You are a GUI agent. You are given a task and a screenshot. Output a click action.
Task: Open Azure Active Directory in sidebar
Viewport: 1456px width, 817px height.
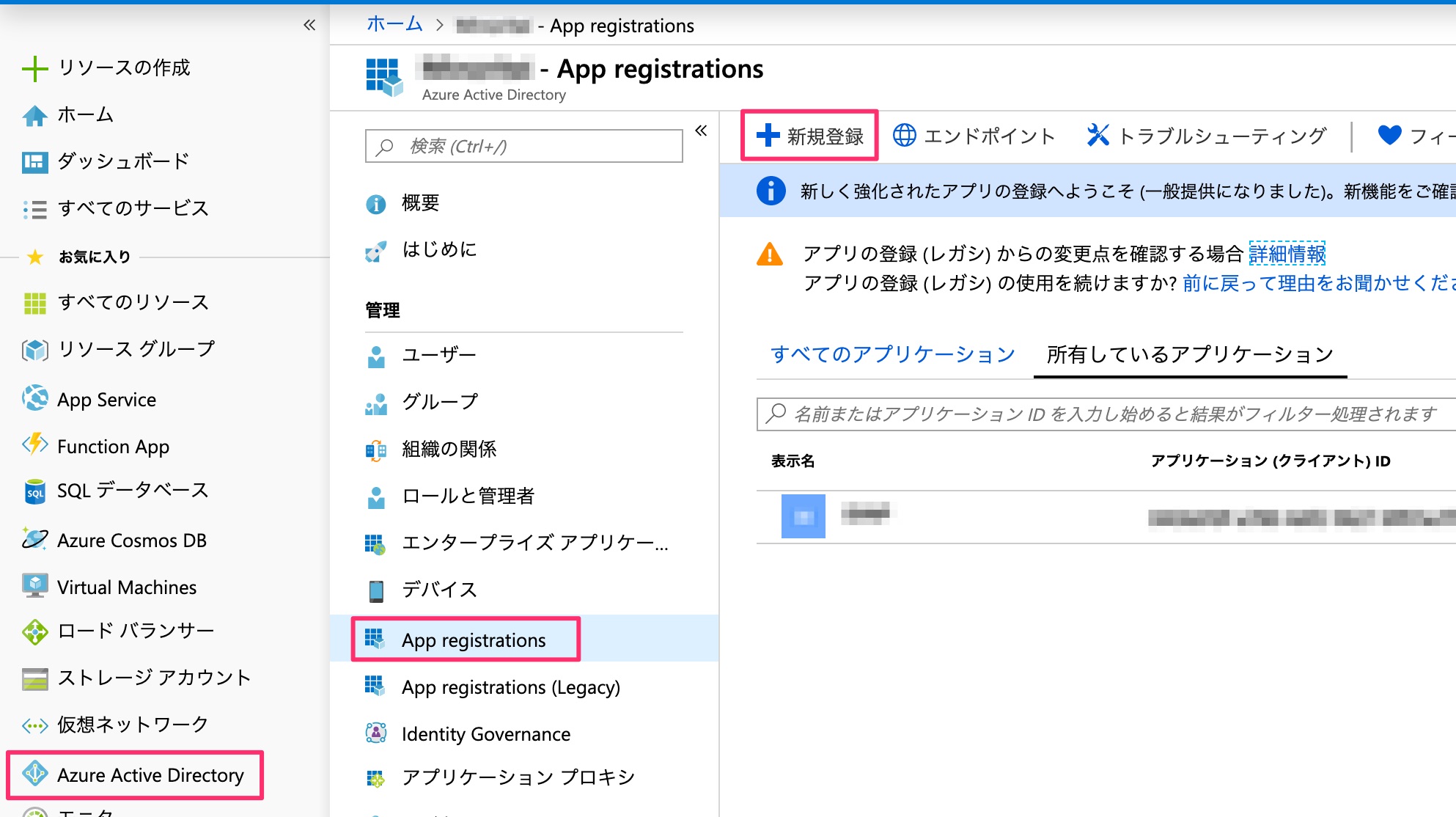(x=150, y=775)
